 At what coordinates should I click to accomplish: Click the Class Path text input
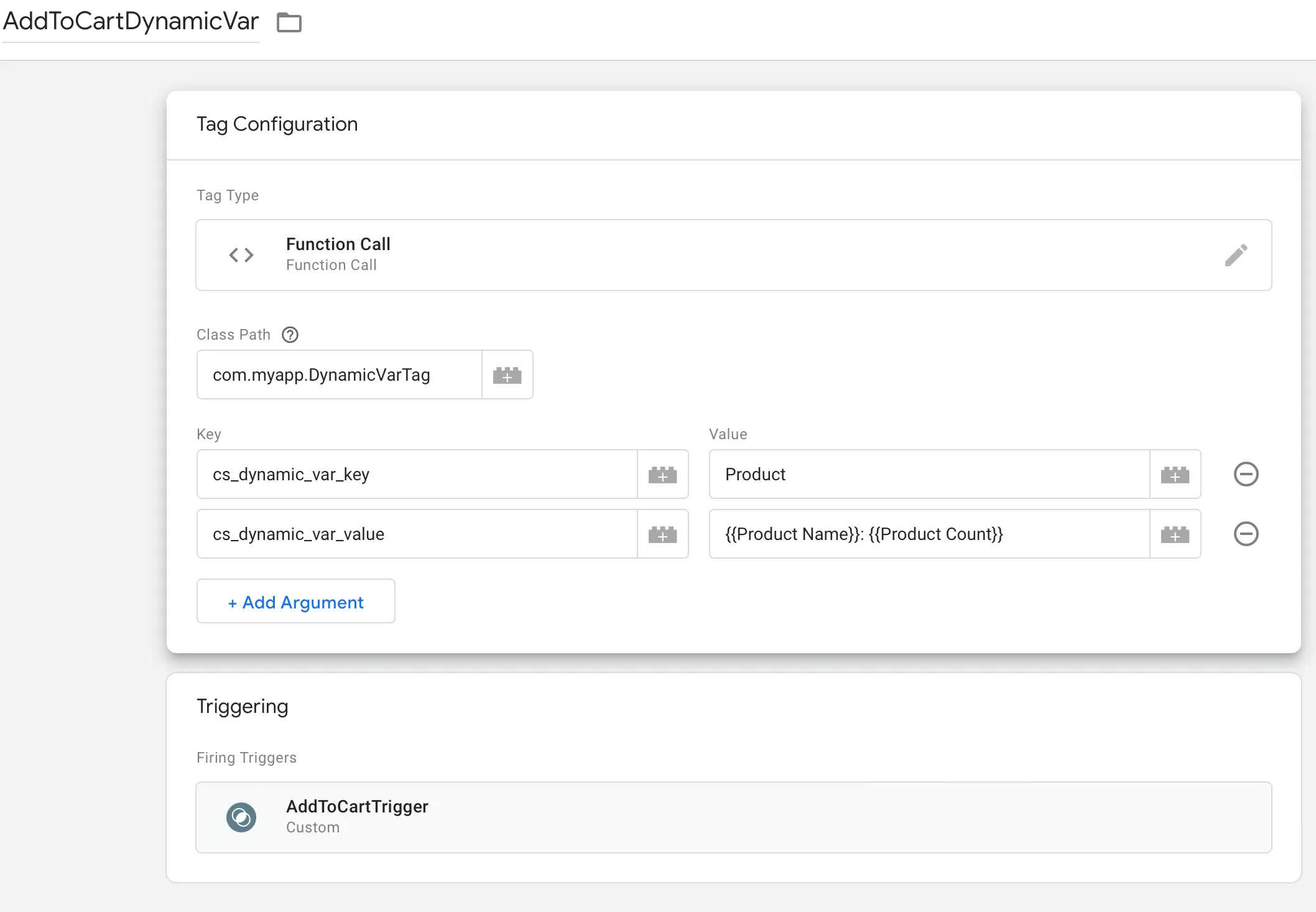click(x=340, y=375)
